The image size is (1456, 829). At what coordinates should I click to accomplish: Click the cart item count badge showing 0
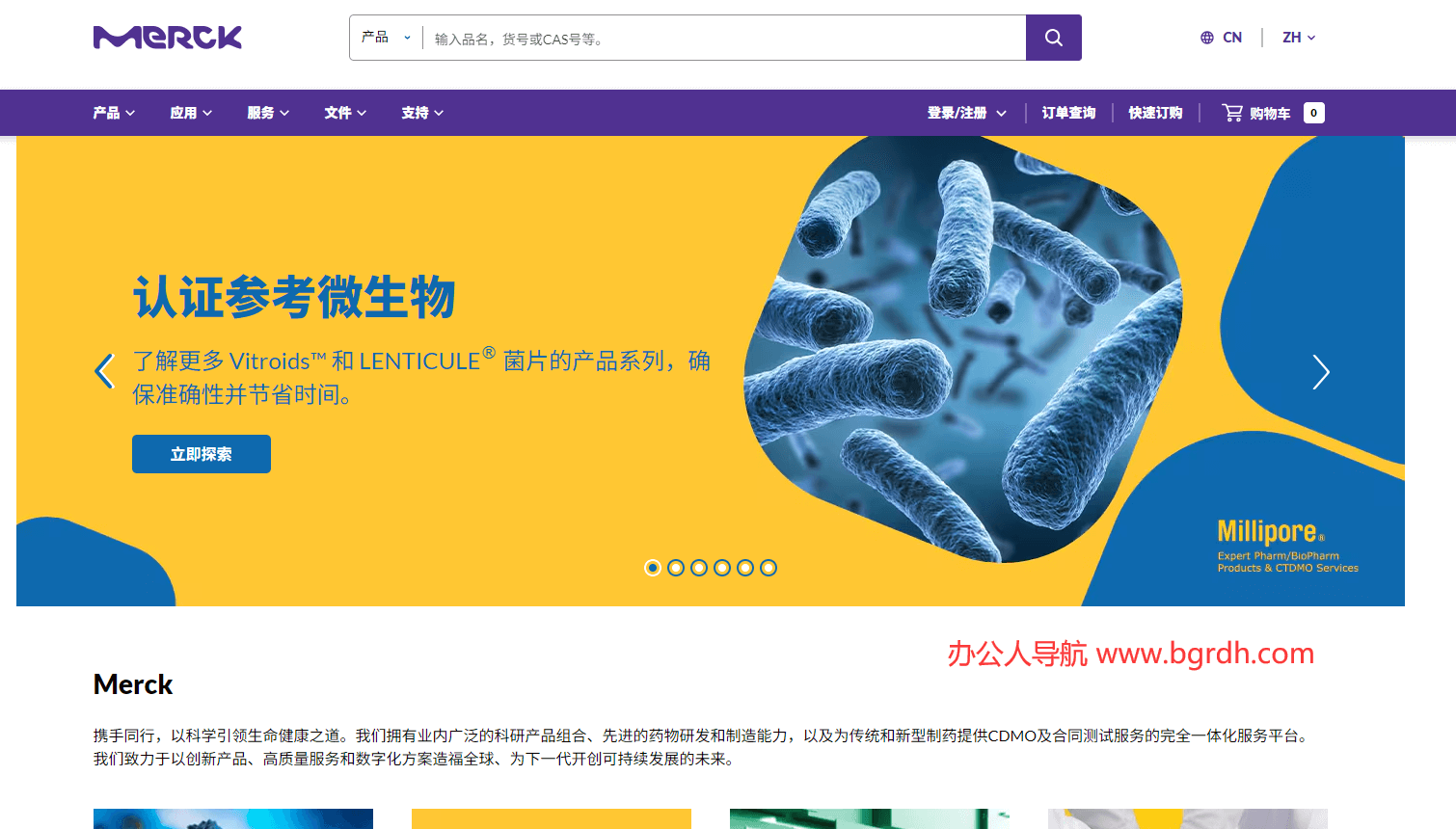(1312, 113)
